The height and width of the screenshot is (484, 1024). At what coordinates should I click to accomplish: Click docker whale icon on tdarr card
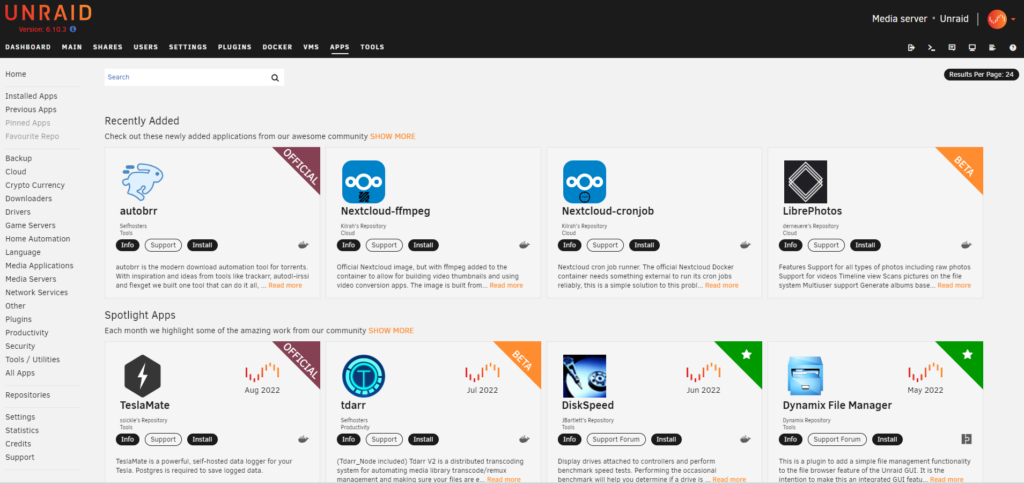point(524,440)
